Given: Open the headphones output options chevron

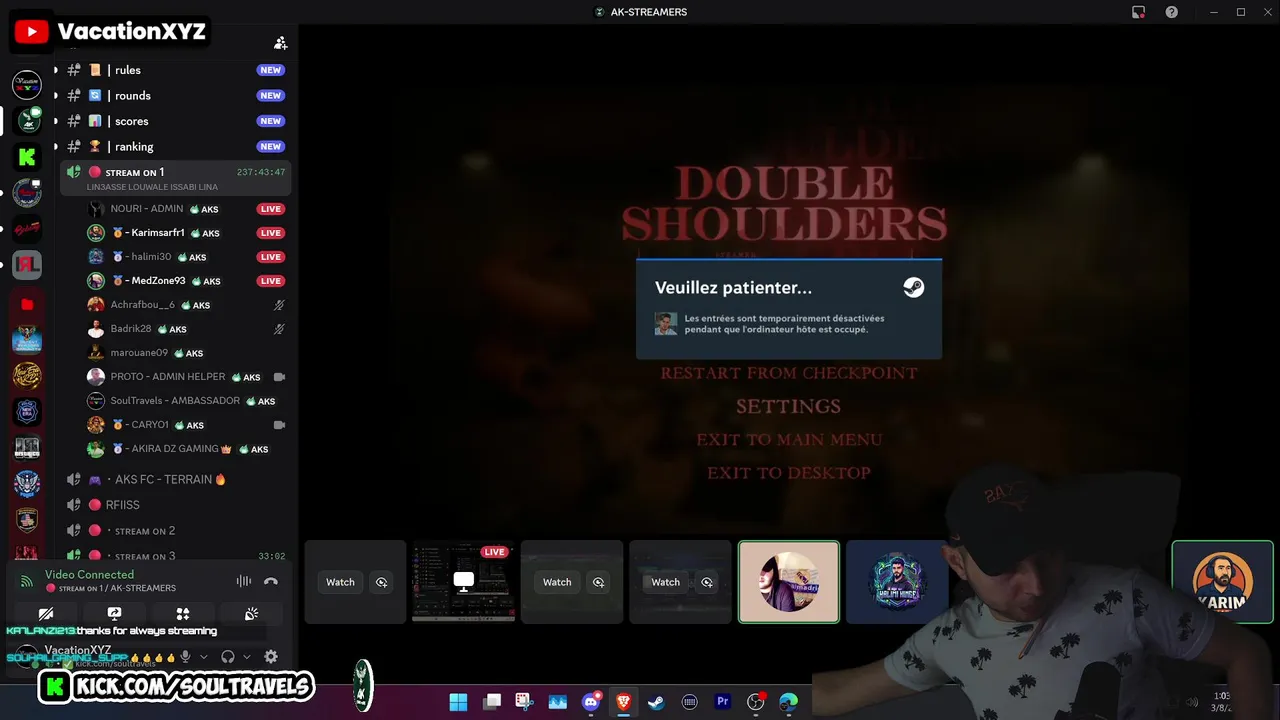Looking at the screenshot, I should pos(246,657).
